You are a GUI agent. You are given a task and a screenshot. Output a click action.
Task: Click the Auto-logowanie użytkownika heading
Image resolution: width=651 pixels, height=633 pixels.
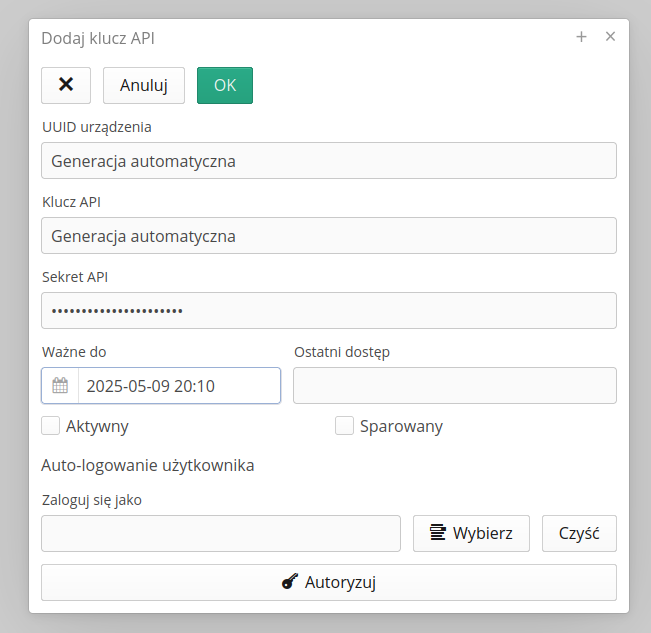point(148,465)
